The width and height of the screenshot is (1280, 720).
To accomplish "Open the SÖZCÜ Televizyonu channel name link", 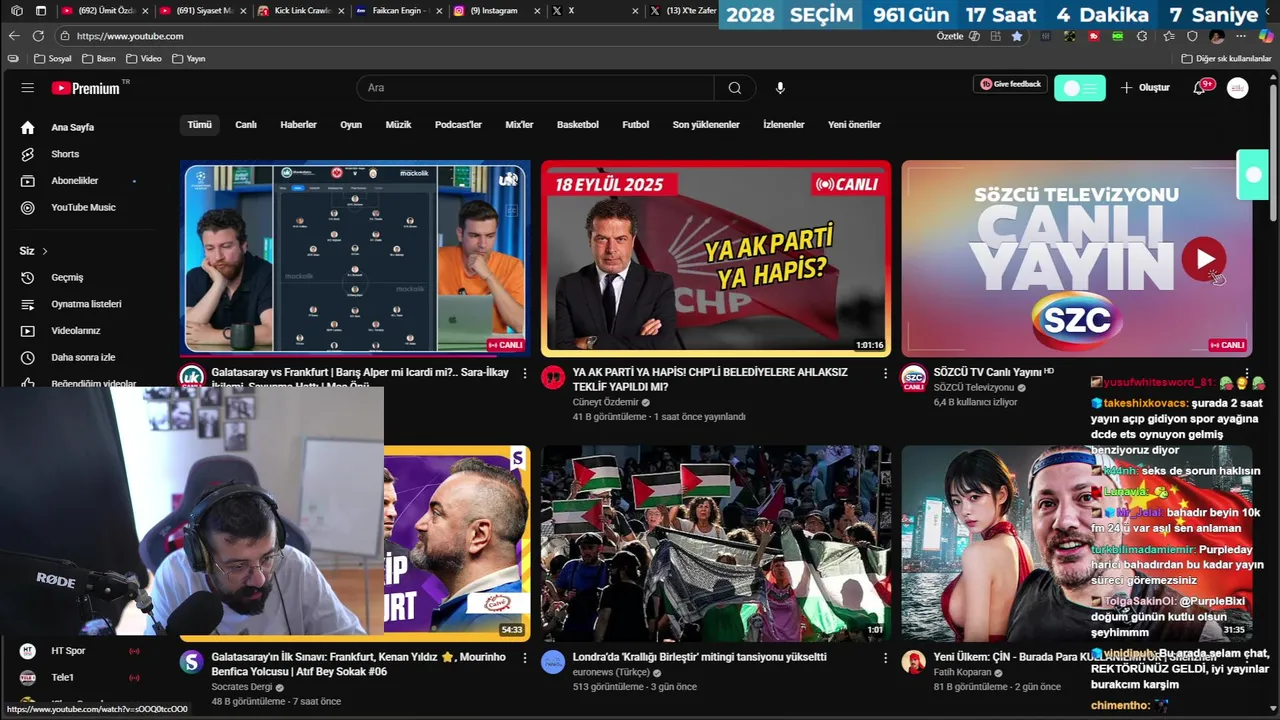I will tap(974, 387).
